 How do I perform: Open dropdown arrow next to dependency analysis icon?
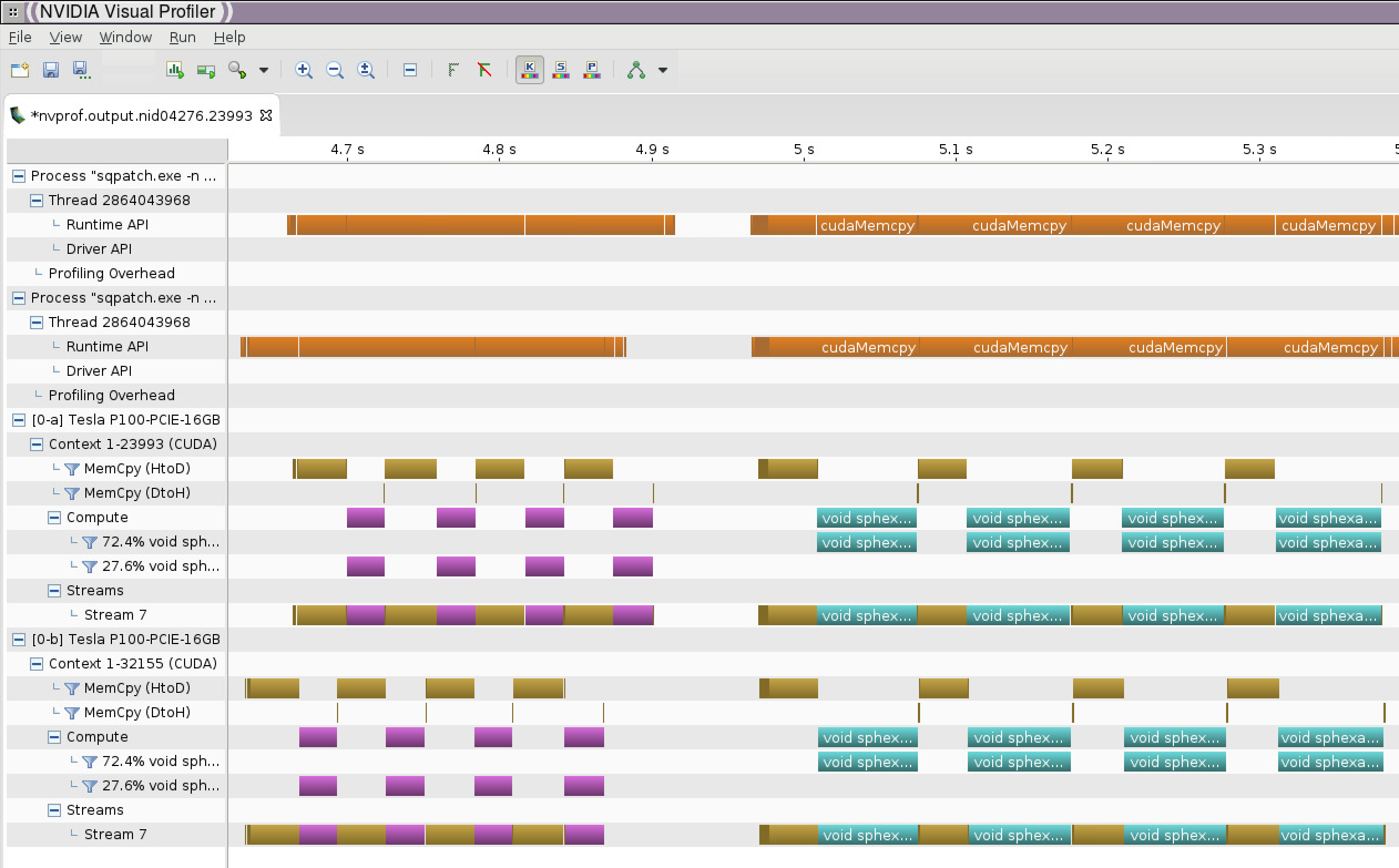663,70
